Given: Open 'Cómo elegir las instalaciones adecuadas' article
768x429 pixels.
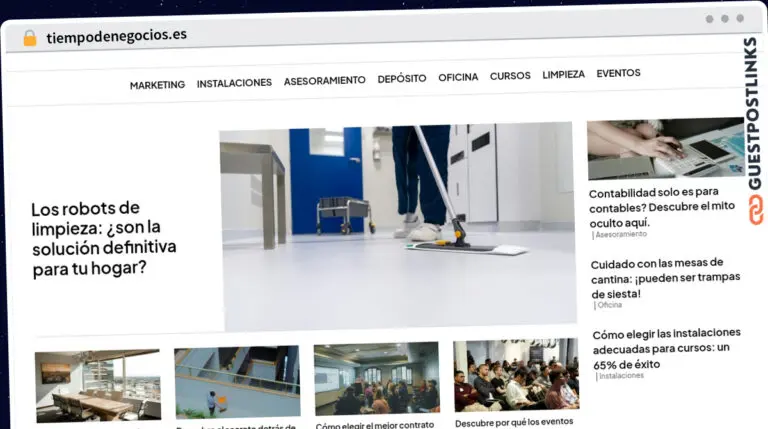Looking at the screenshot, I should (x=667, y=349).
